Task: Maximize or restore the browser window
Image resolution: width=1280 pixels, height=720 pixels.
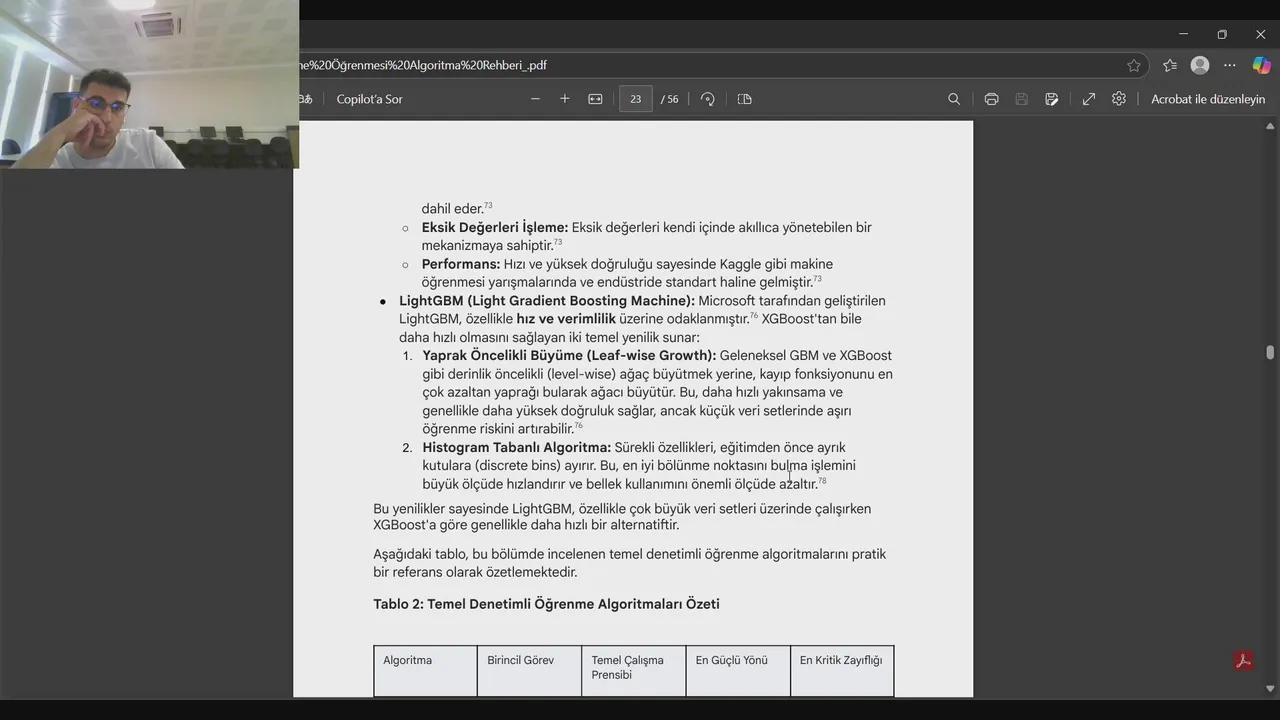Action: pyautogui.click(x=1222, y=34)
